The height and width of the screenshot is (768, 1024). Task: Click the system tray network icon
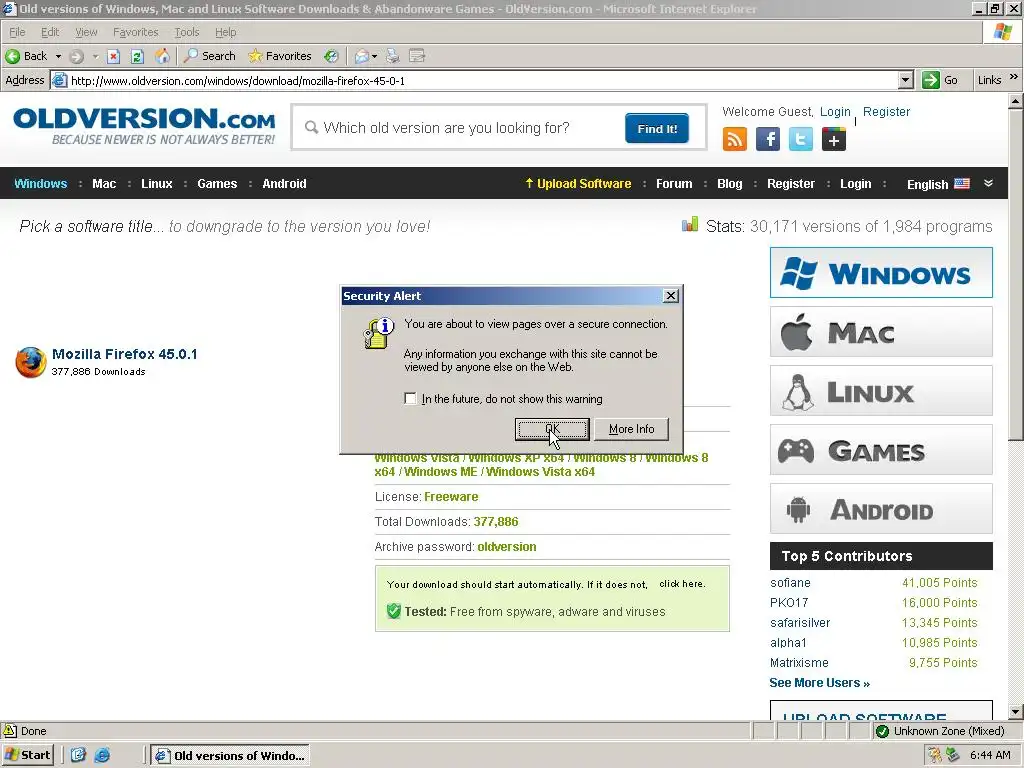point(953,755)
